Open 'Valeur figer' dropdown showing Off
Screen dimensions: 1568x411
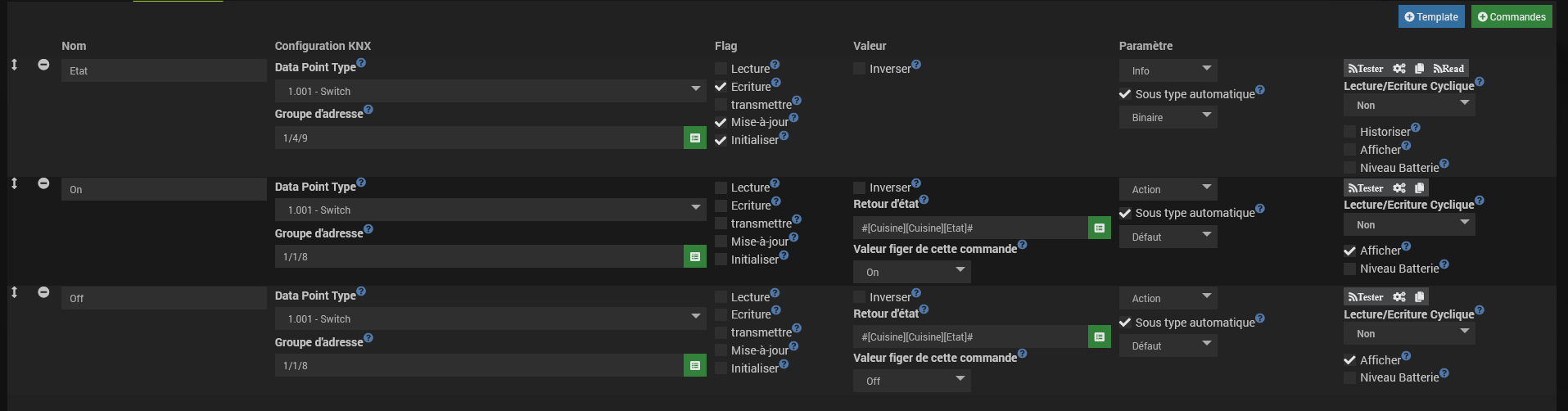coord(911,381)
